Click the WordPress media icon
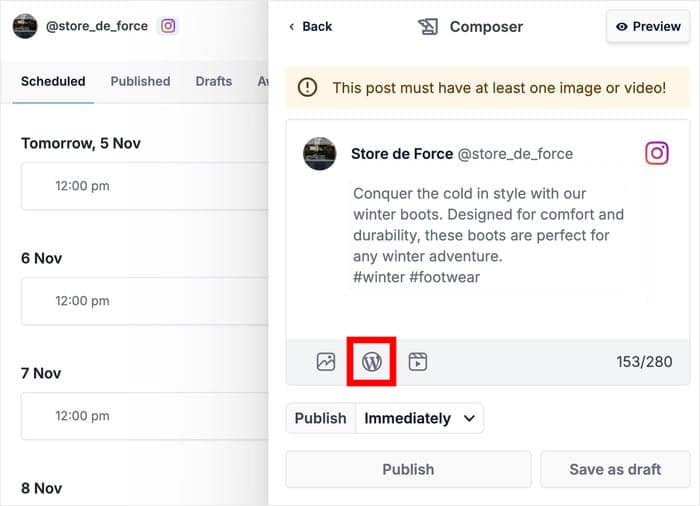Image resolution: width=700 pixels, height=506 pixels. click(x=372, y=362)
